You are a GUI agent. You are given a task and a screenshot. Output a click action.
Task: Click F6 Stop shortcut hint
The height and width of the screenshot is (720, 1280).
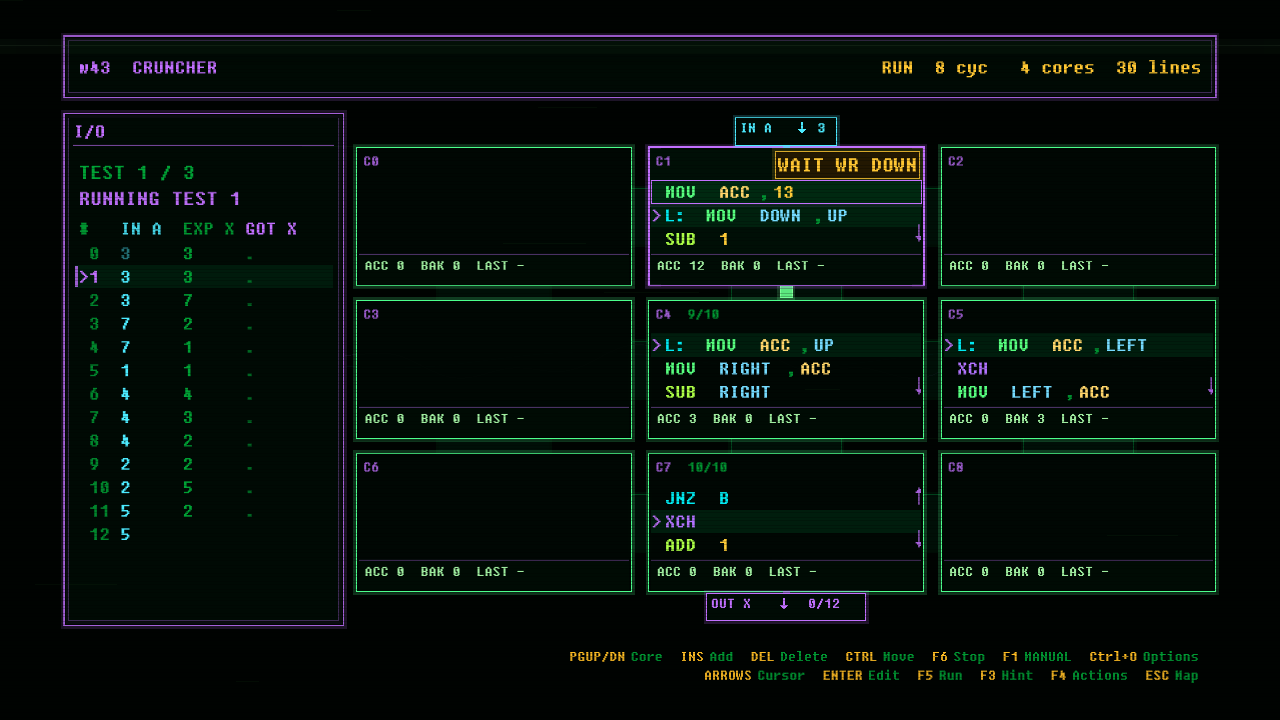pos(958,657)
